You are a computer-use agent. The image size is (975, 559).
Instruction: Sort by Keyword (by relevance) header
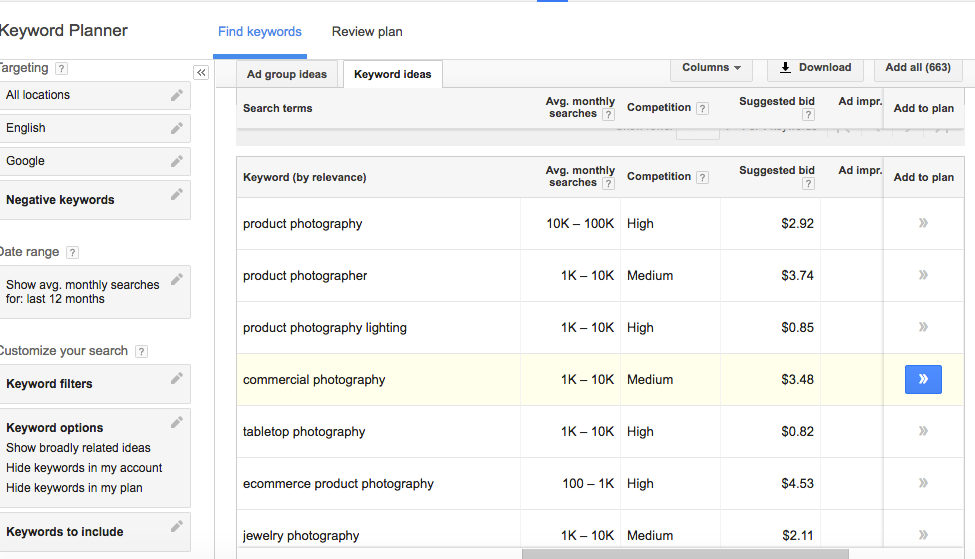(305, 177)
